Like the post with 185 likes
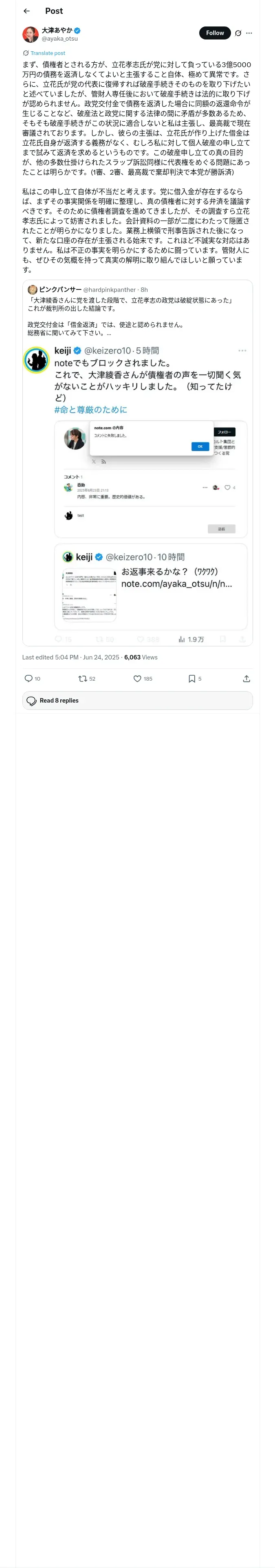The image size is (275, 1568). click(x=138, y=678)
